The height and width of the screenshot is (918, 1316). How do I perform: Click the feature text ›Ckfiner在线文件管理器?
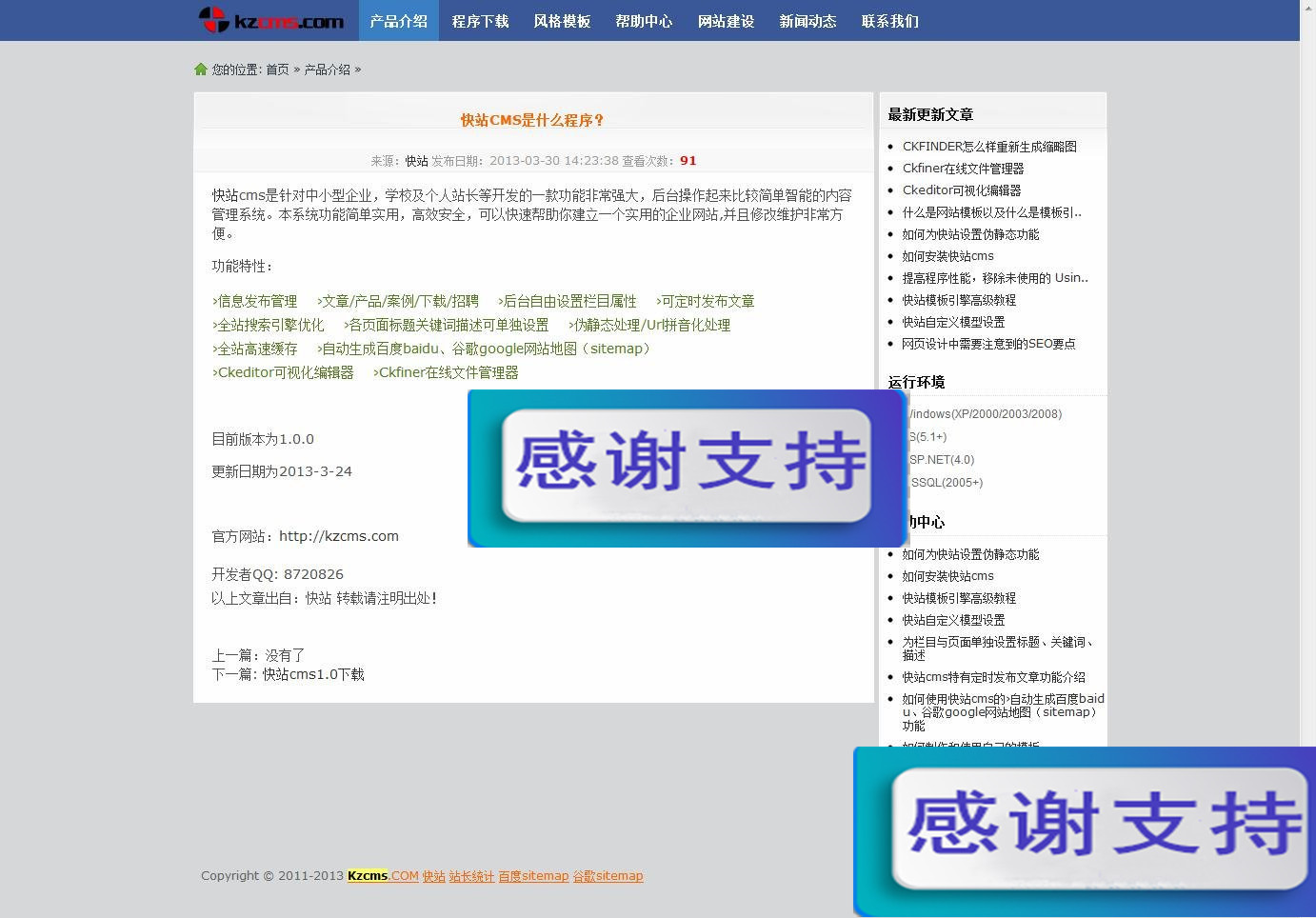coord(446,372)
